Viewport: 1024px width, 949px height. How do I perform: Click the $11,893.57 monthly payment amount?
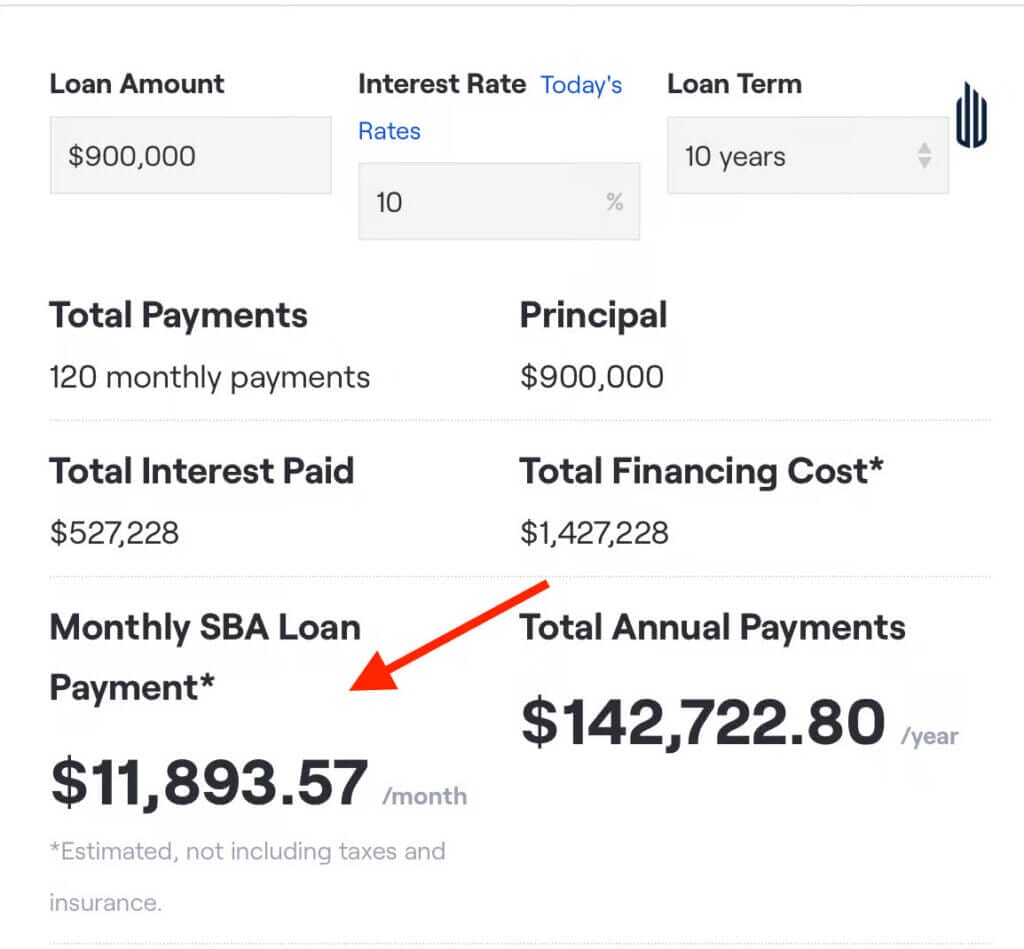[x=210, y=783]
